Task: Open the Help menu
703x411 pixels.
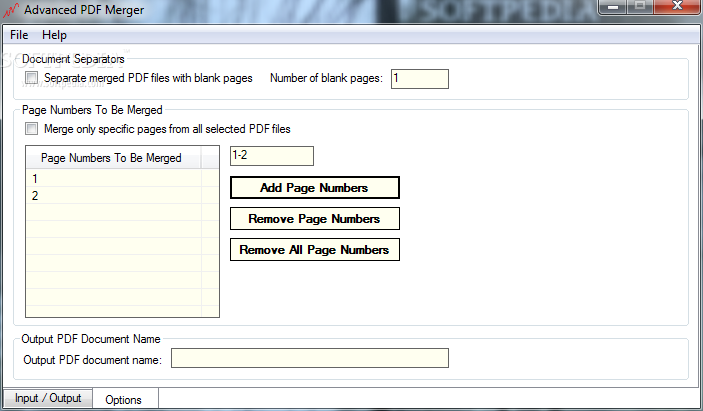Action: tap(54, 35)
